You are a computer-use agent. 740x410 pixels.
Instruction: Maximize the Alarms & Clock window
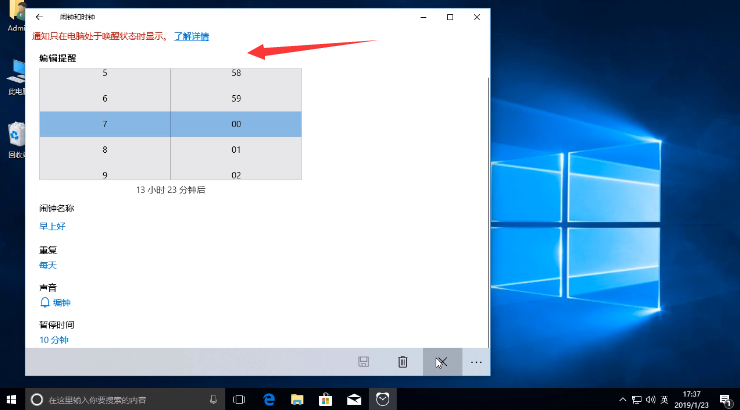tap(450, 17)
